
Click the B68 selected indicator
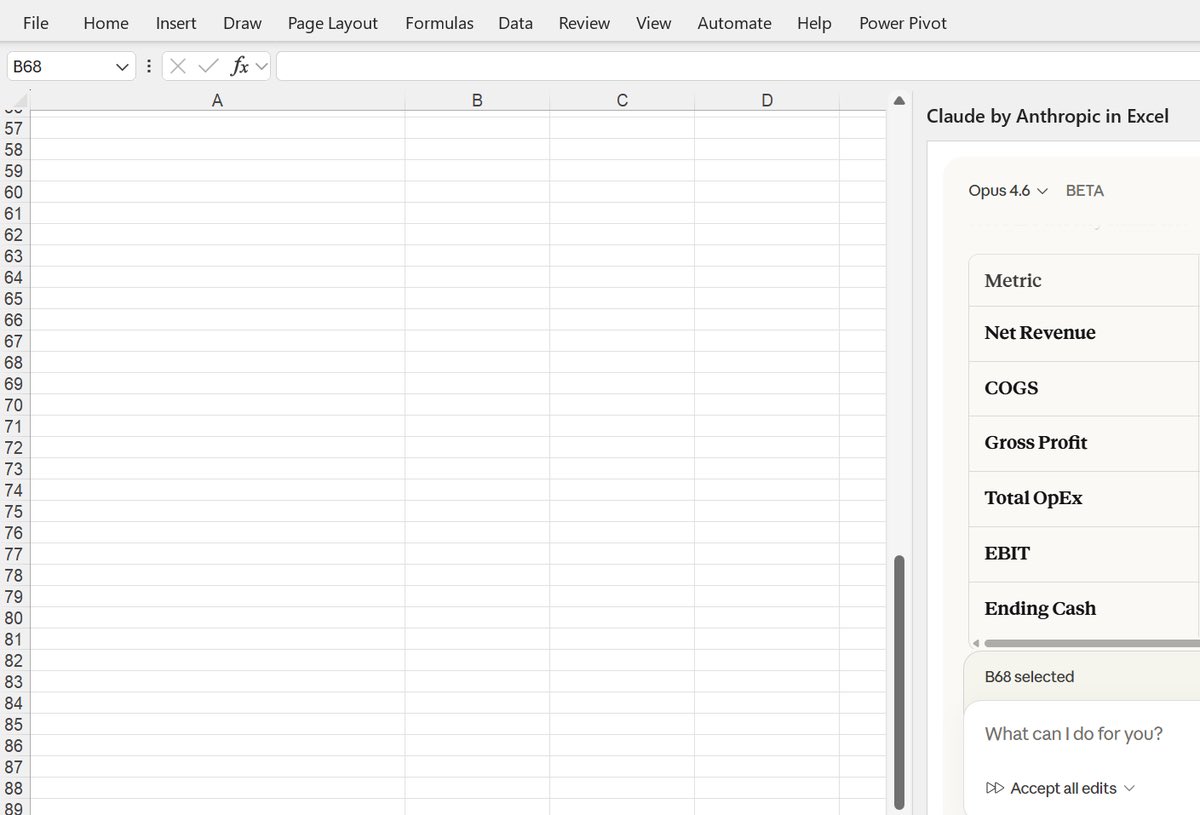point(1029,677)
